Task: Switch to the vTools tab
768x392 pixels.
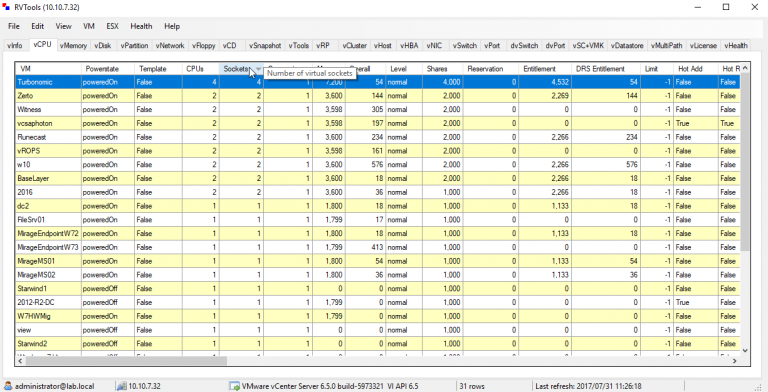Action: click(x=298, y=46)
